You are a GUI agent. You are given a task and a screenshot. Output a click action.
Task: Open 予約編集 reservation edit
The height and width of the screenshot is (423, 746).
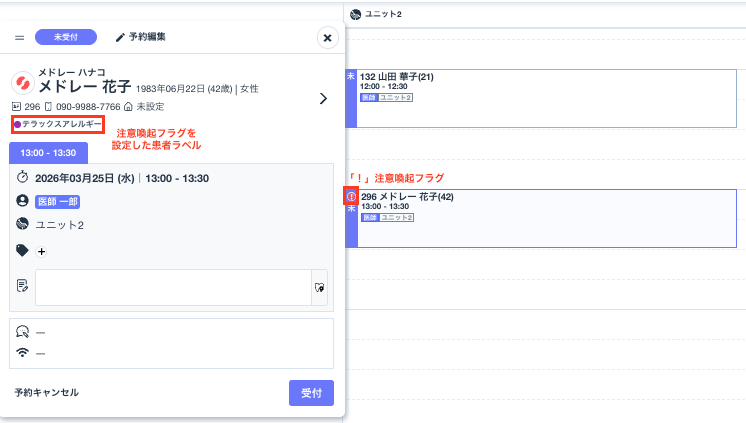tap(140, 37)
